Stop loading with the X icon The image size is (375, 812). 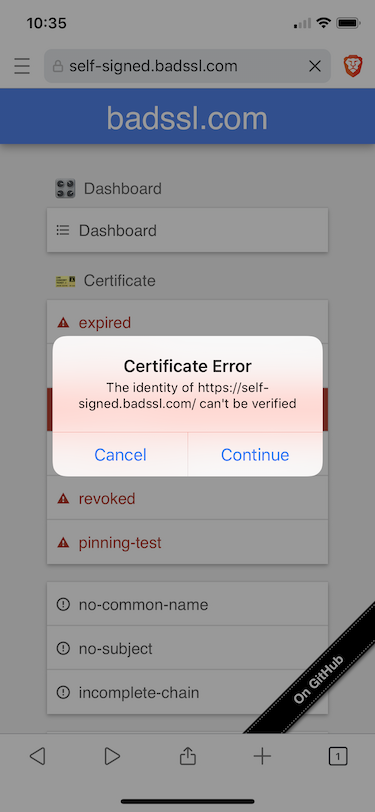click(x=314, y=66)
